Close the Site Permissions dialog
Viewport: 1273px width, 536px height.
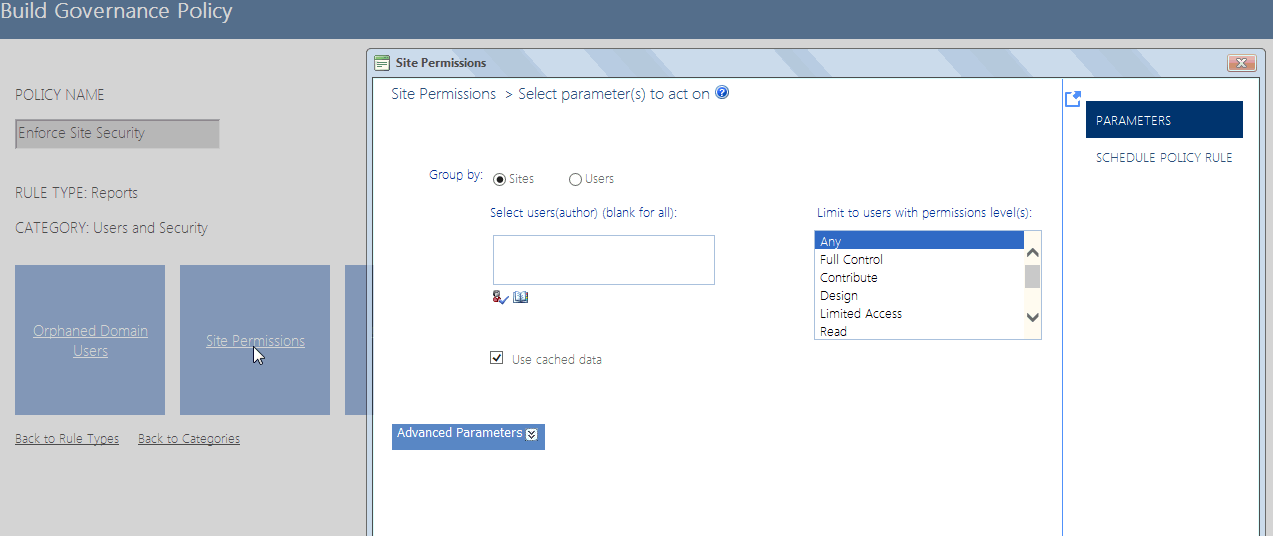click(x=1241, y=63)
